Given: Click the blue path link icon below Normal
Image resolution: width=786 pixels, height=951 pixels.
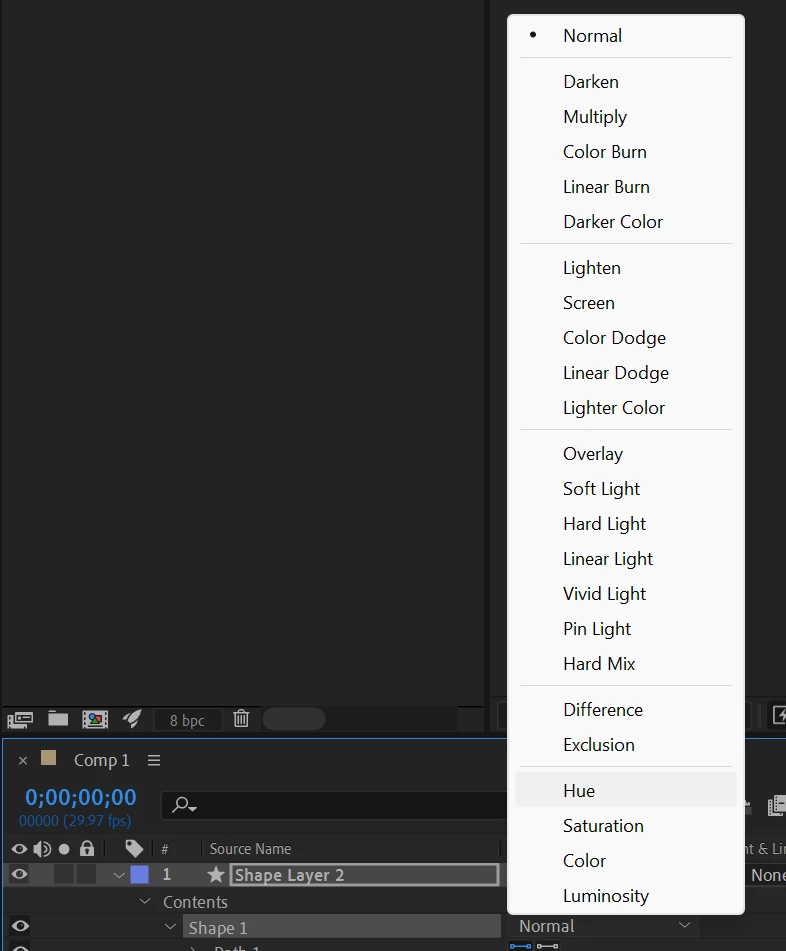Looking at the screenshot, I should 520,946.
